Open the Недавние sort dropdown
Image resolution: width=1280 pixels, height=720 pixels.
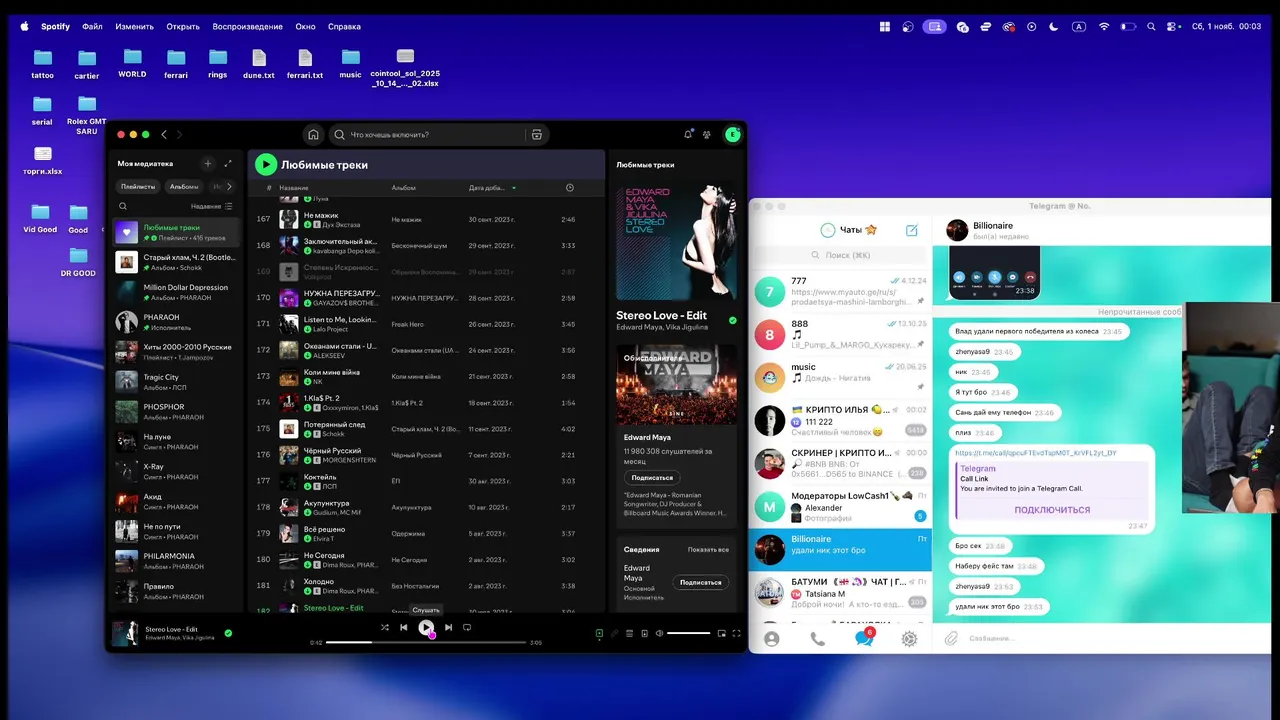(211, 206)
